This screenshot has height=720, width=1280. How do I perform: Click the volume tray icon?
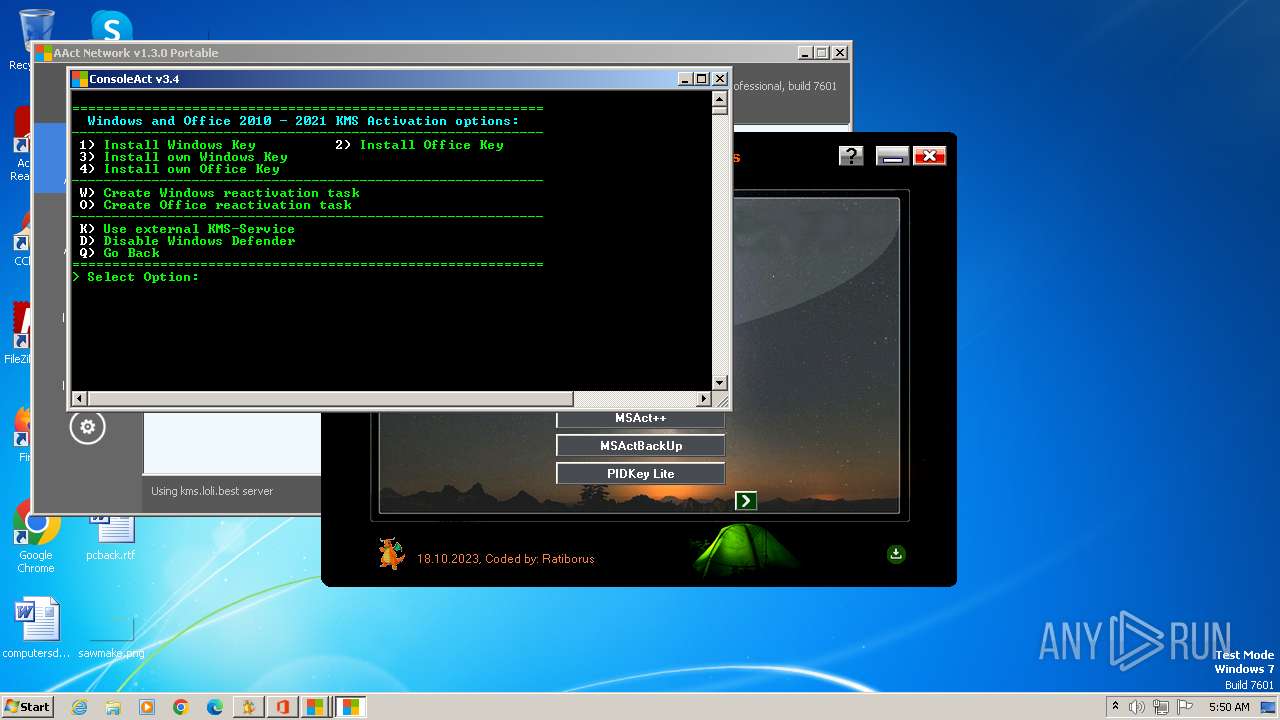click(x=1137, y=707)
